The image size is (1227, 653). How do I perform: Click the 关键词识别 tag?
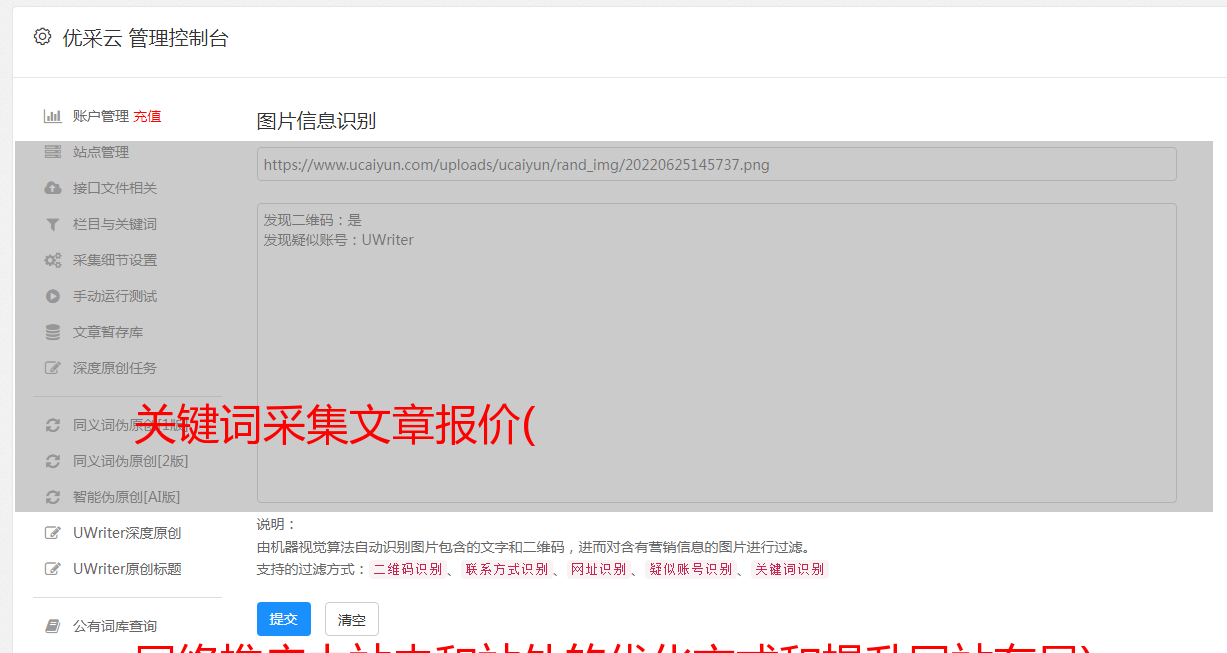pos(790,569)
